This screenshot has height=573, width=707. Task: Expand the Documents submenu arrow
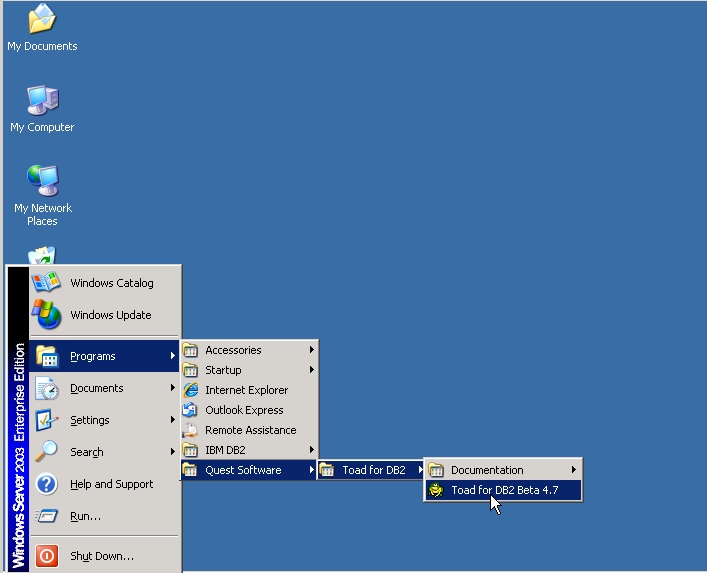pos(172,388)
